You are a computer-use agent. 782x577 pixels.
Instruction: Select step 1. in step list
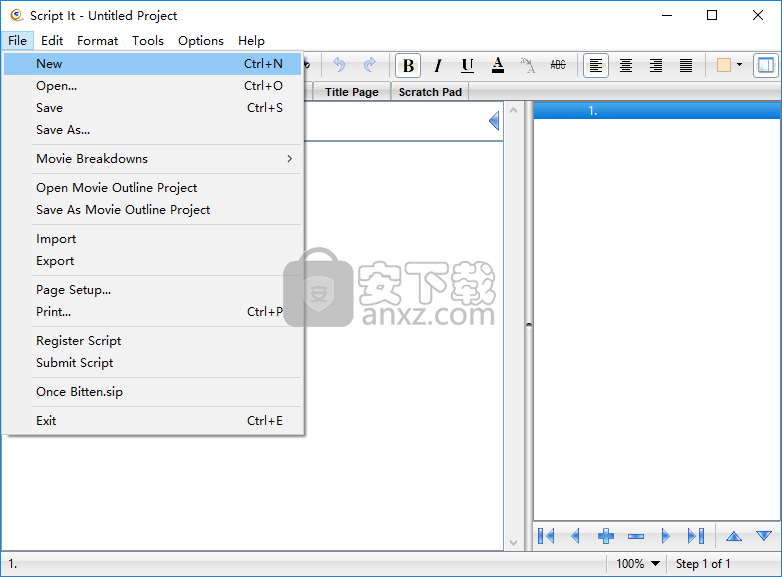coord(657,111)
